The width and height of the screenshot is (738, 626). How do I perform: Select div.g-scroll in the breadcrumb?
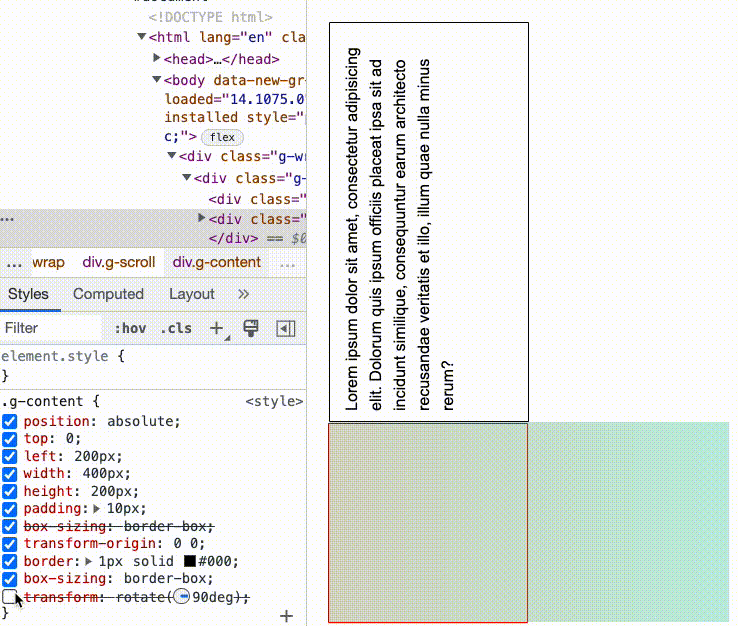coord(119,262)
